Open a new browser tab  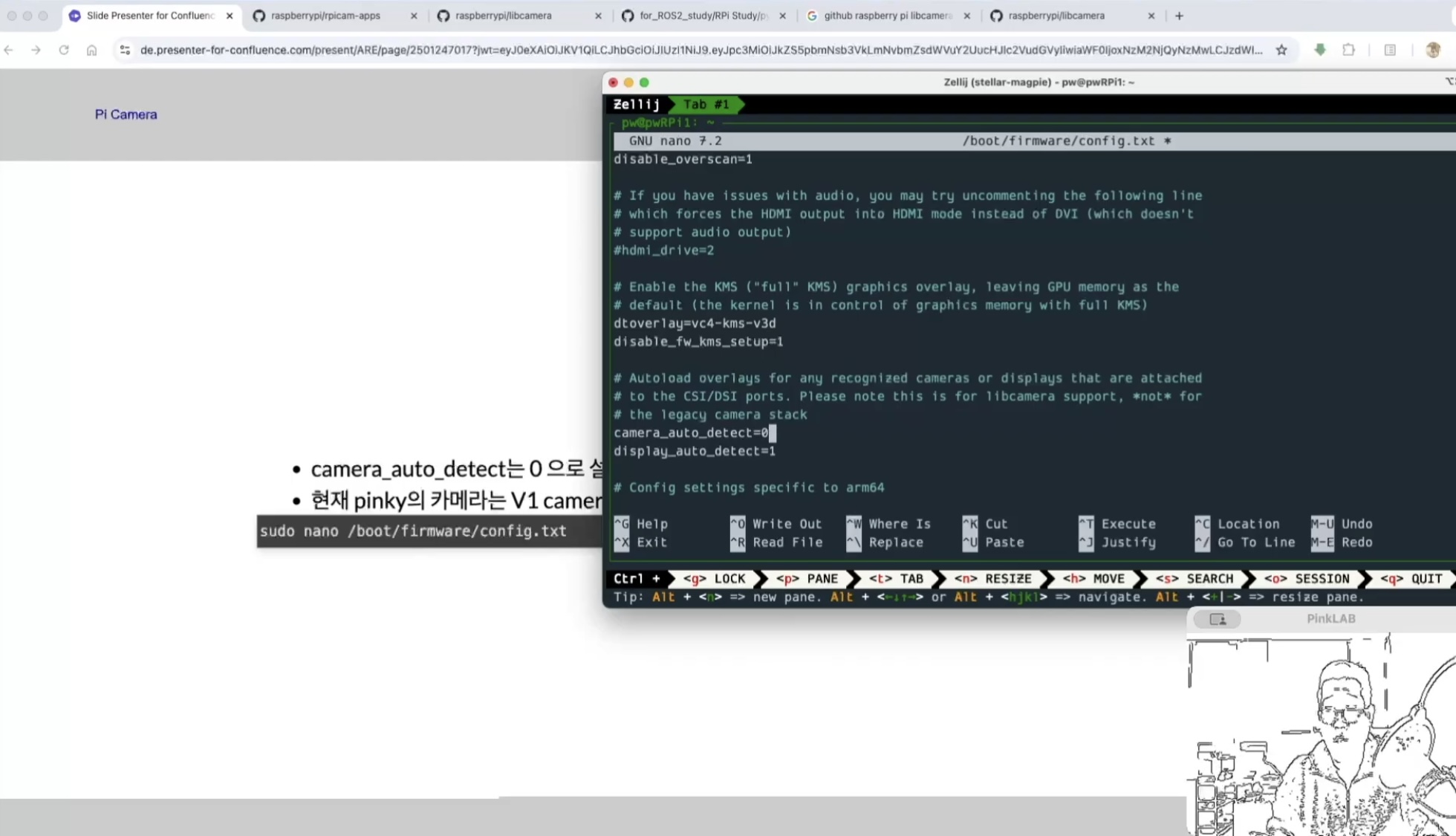[x=1179, y=16]
